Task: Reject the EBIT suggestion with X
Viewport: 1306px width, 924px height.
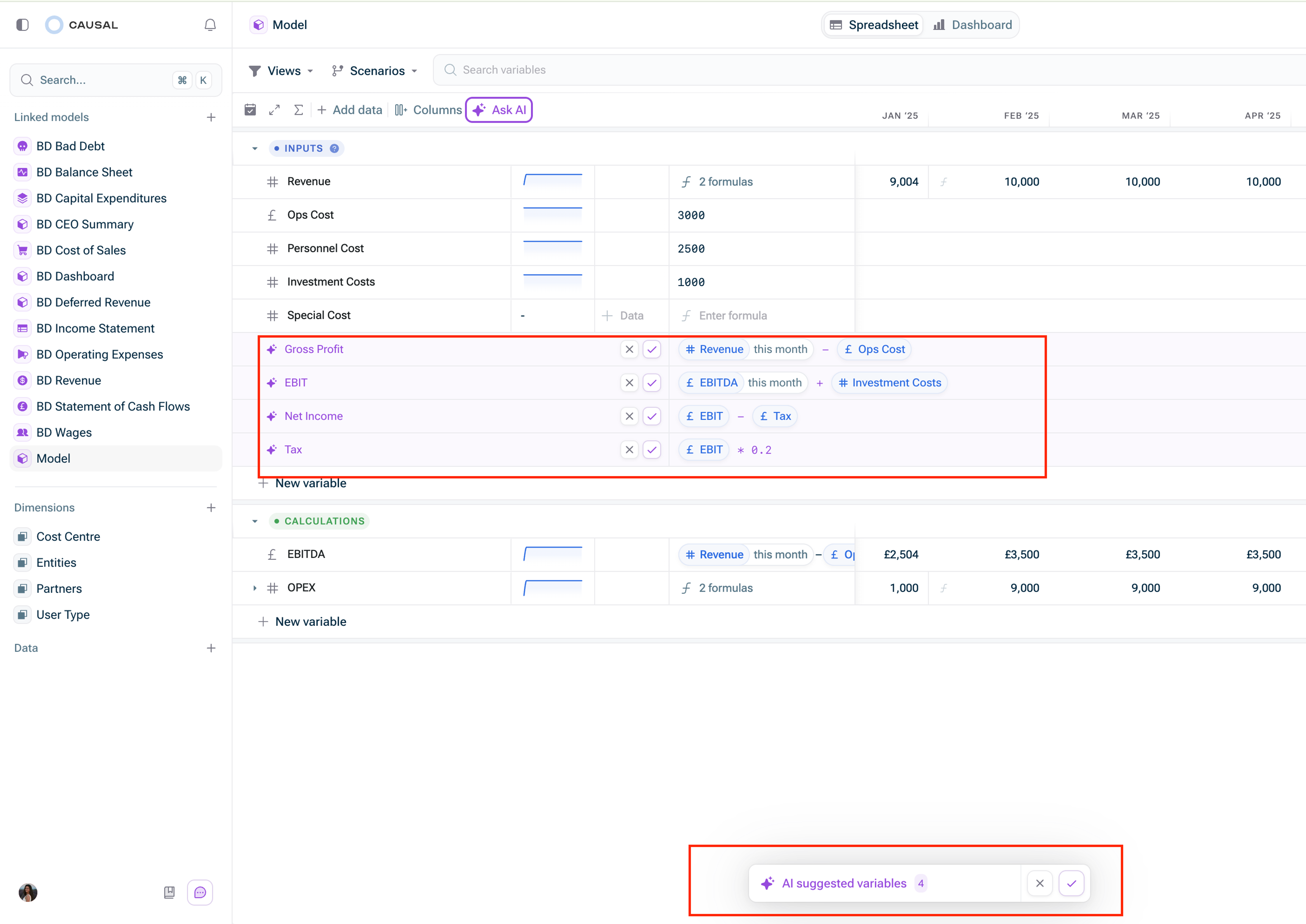Action: pos(629,383)
